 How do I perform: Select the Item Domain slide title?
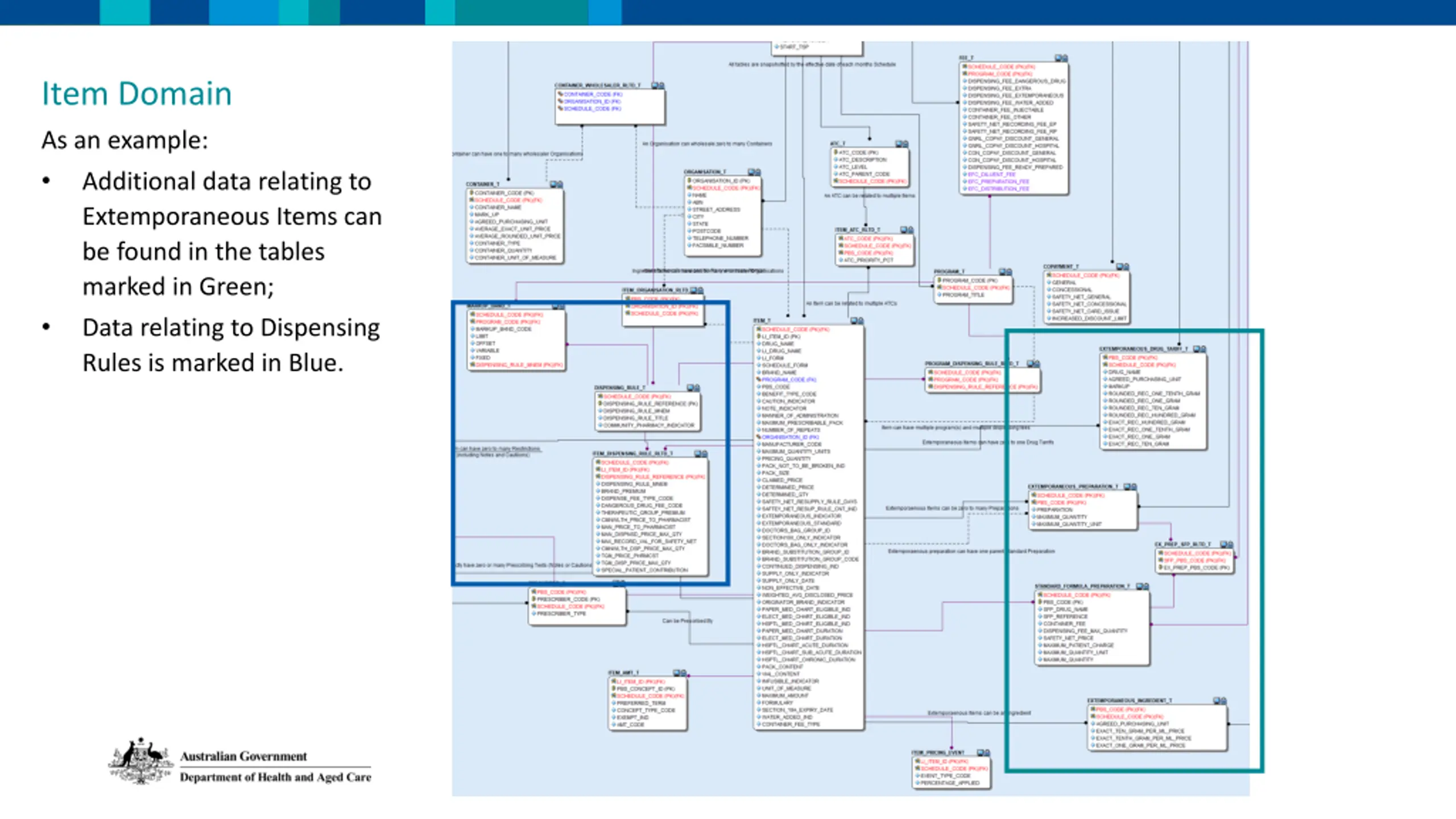point(136,94)
